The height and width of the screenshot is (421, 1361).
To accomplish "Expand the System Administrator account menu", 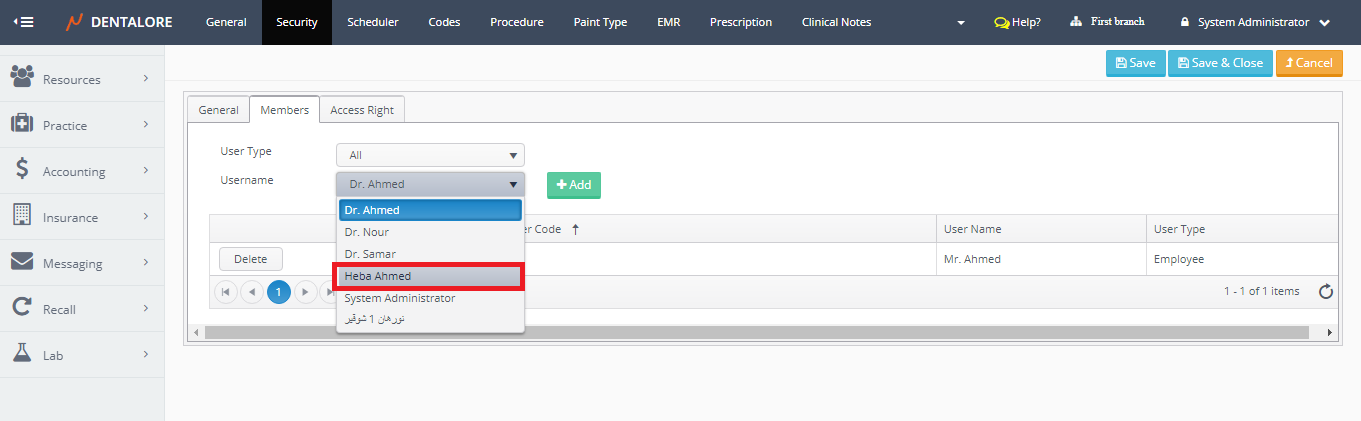I will click(x=1255, y=22).
